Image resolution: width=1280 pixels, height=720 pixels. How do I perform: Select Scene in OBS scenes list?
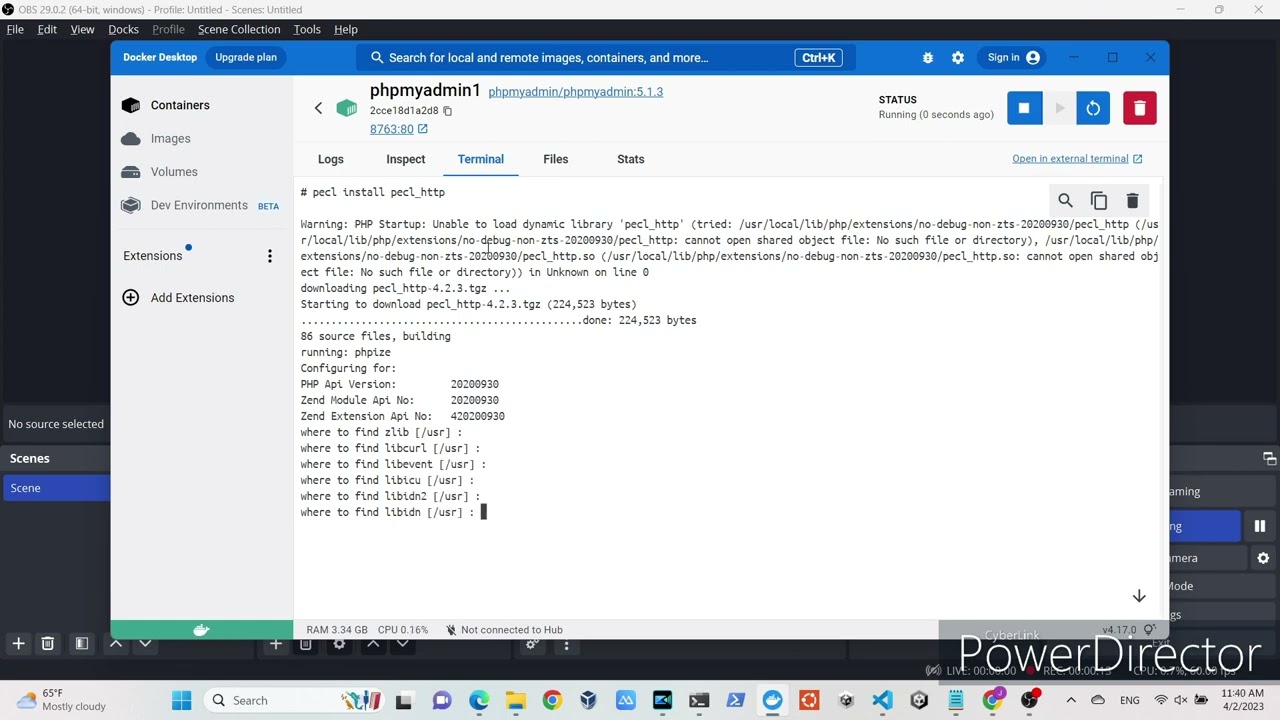55,488
